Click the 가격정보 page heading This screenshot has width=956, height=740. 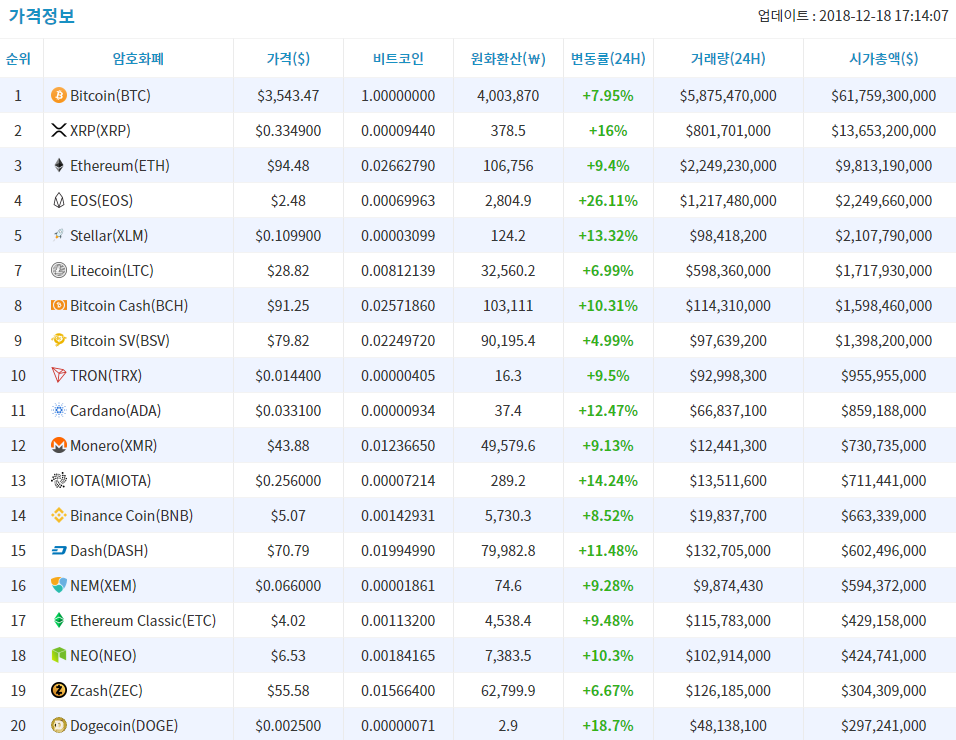[41, 15]
